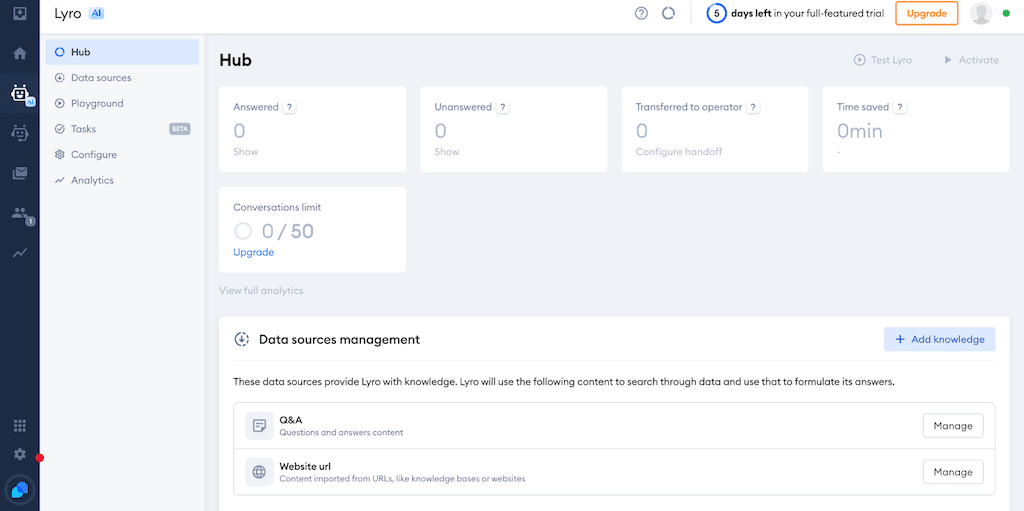Select Hub in the Lyro menu
This screenshot has height=511, width=1024.
(122, 52)
